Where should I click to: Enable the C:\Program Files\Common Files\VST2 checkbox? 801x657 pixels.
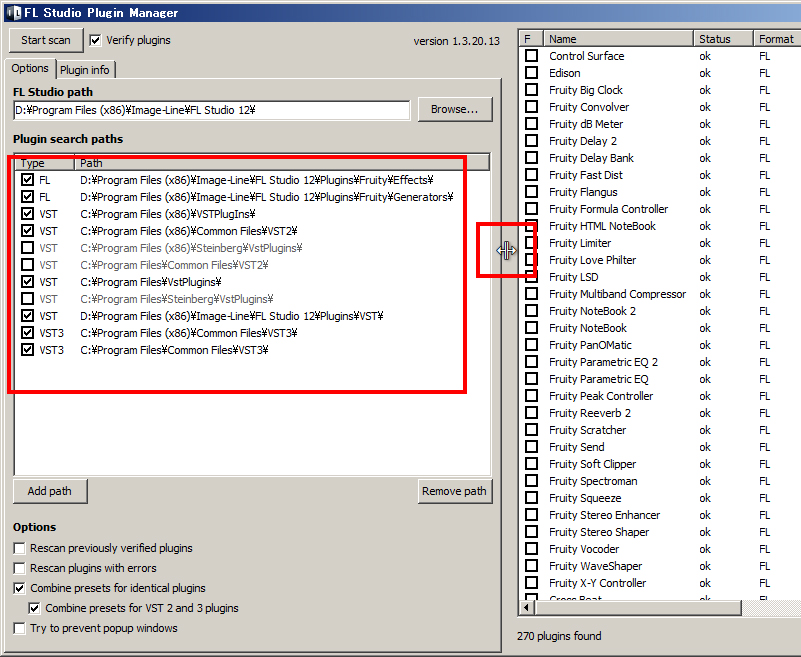point(28,265)
